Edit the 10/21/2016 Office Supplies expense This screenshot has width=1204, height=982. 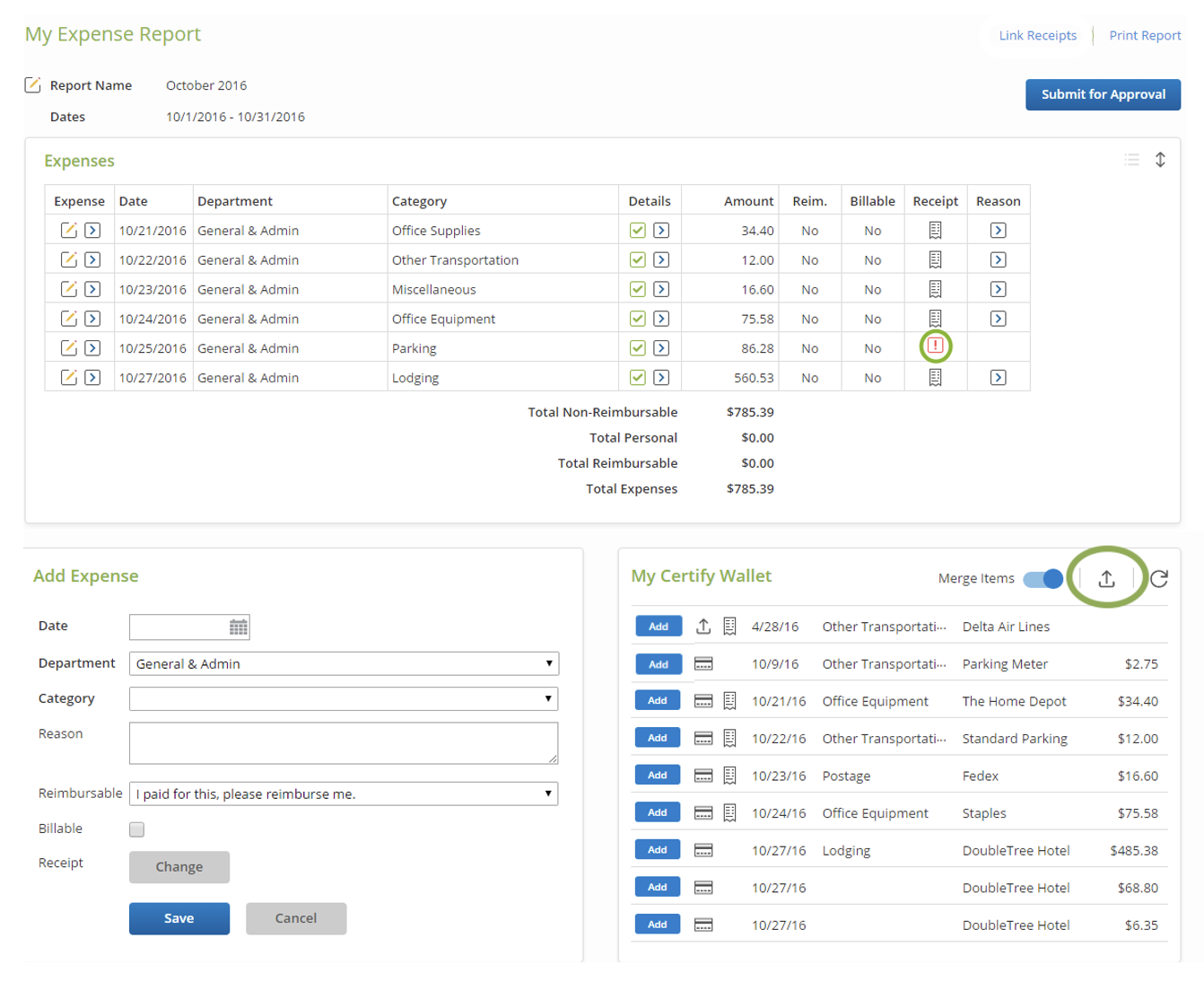(68, 231)
